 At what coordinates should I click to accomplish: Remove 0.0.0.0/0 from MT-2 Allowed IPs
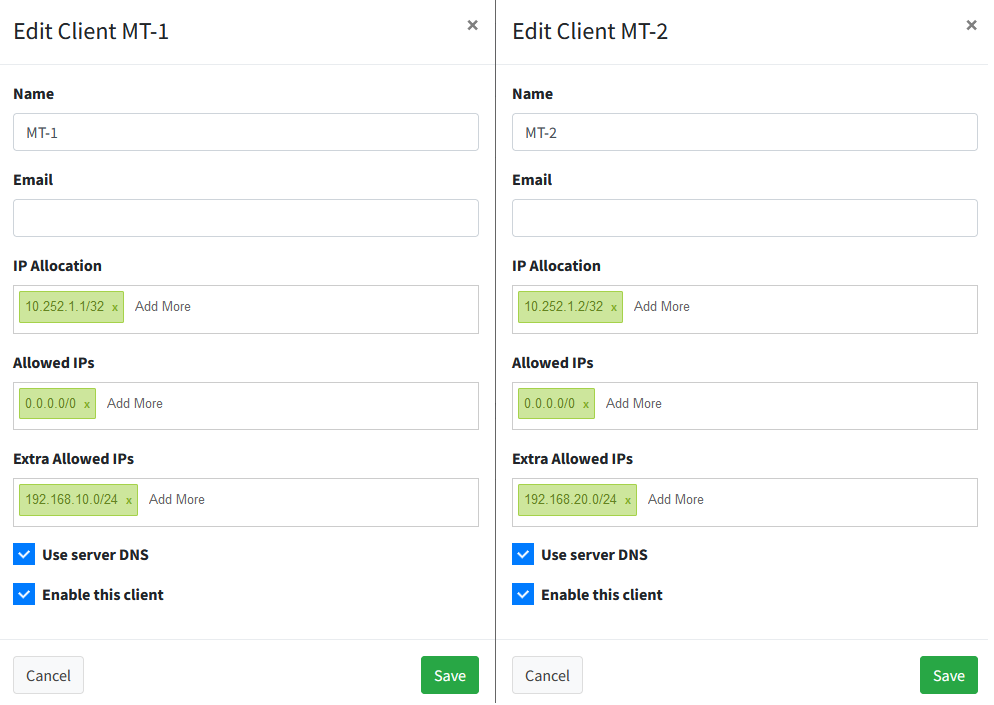click(x=585, y=403)
